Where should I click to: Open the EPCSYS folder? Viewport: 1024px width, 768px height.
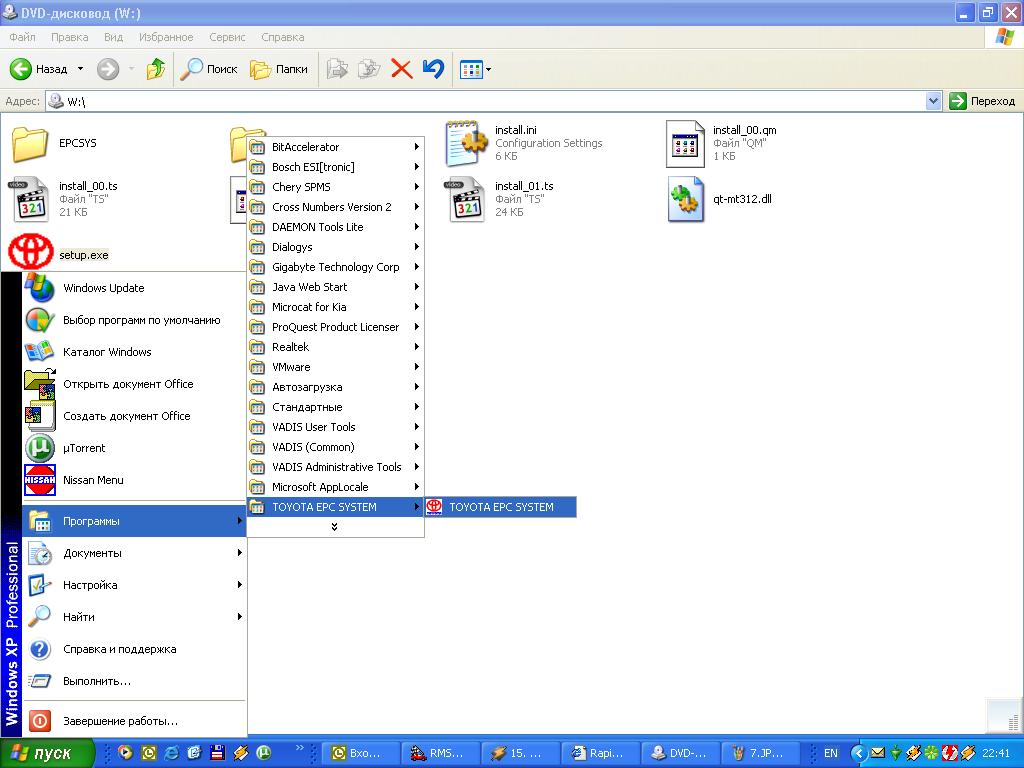tap(30, 143)
